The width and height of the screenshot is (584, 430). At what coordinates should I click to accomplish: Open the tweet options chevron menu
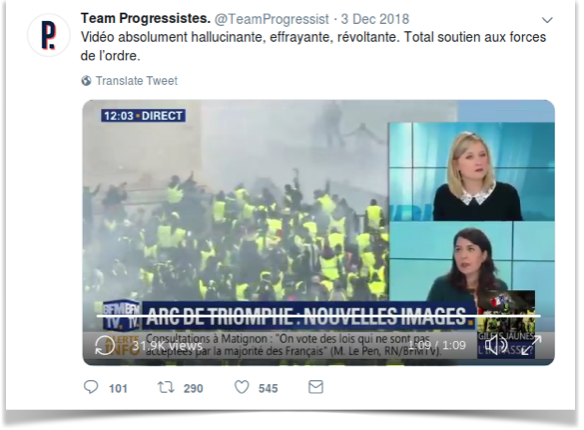pos(547,20)
